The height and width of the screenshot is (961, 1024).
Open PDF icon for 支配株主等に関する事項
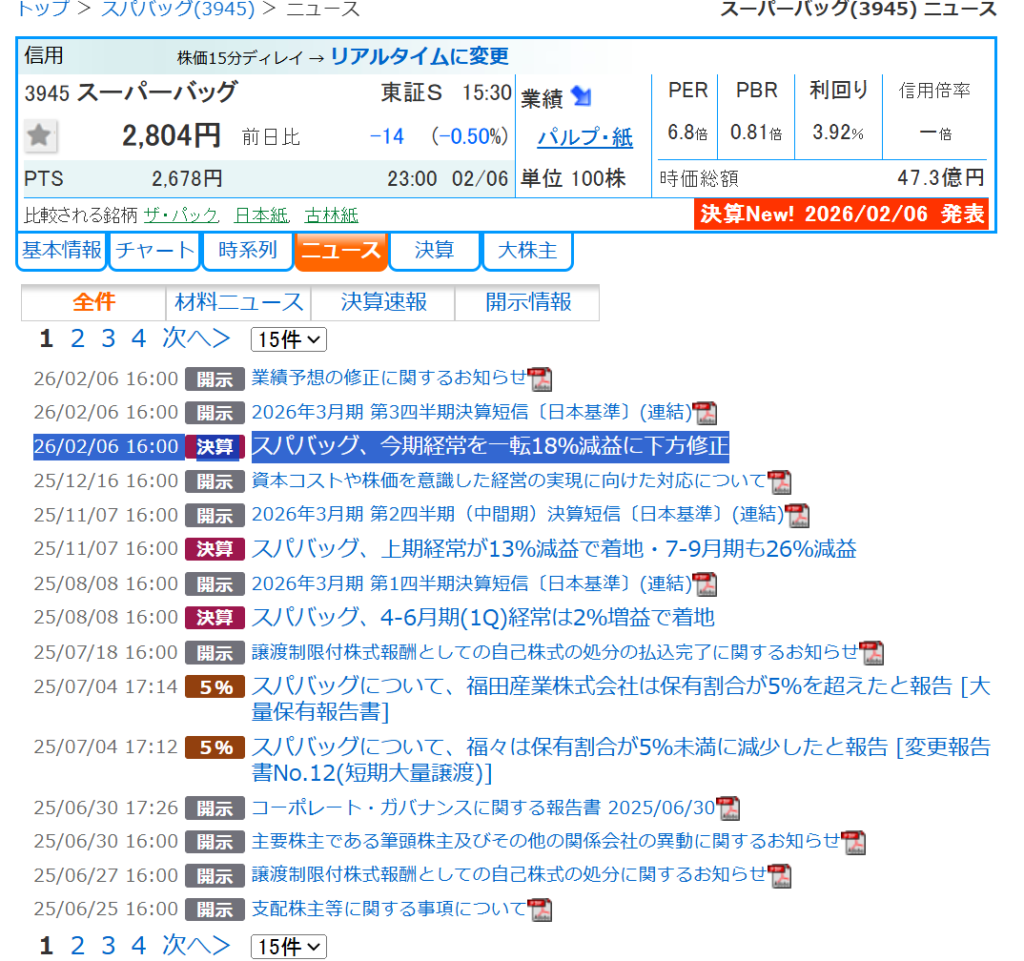coord(540,910)
